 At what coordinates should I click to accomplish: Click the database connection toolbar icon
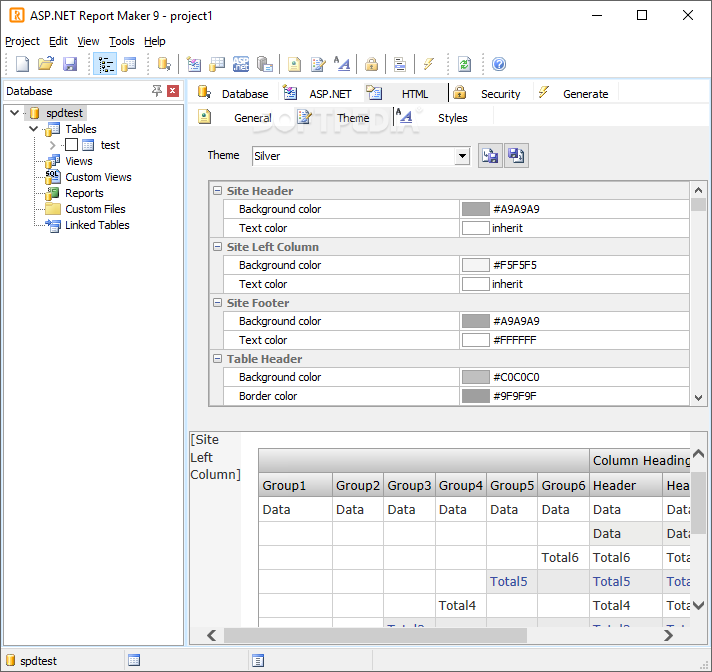click(x=164, y=64)
